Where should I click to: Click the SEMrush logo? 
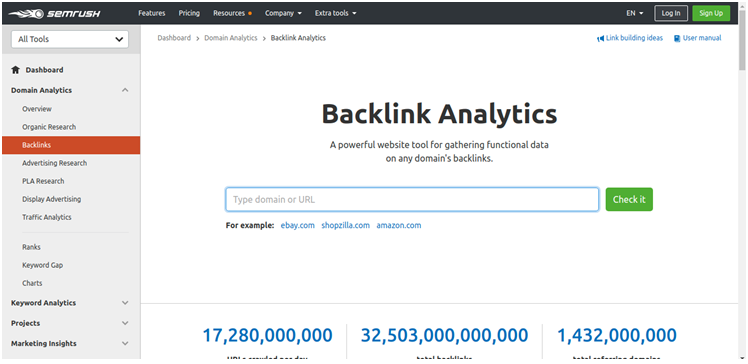[55, 13]
